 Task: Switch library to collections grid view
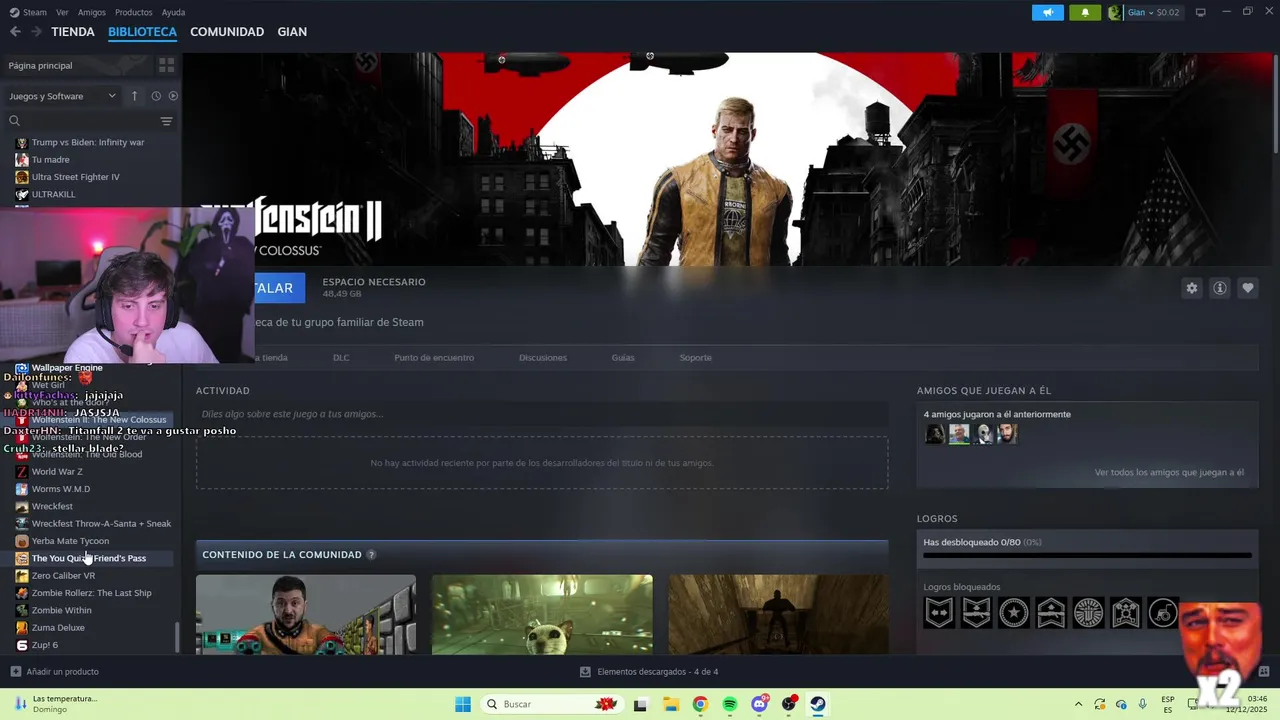166,65
